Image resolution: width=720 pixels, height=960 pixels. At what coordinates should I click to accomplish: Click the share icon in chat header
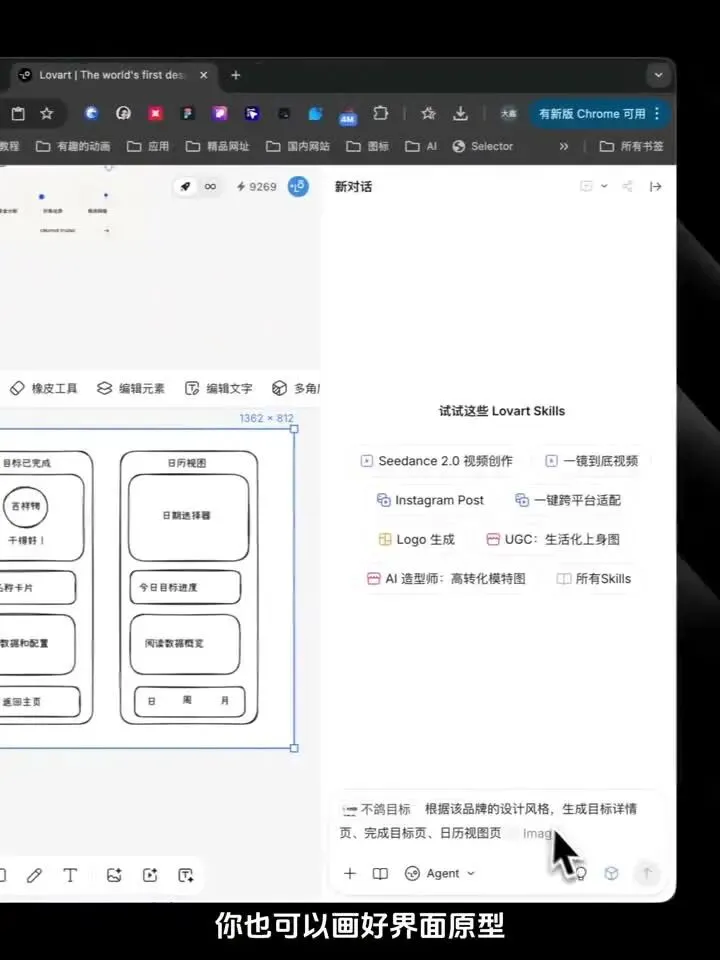coord(628,187)
